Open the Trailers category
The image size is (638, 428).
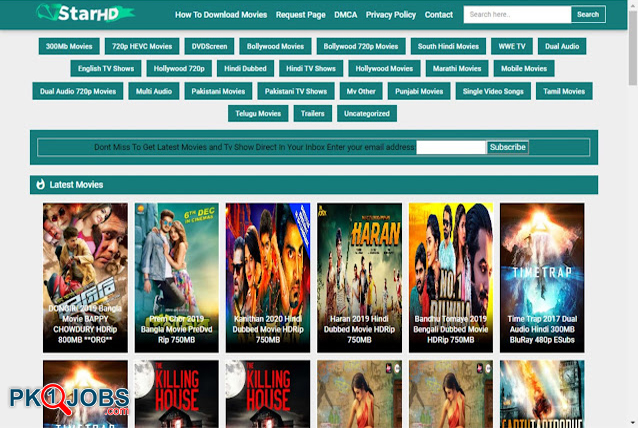pyautogui.click(x=312, y=114)
